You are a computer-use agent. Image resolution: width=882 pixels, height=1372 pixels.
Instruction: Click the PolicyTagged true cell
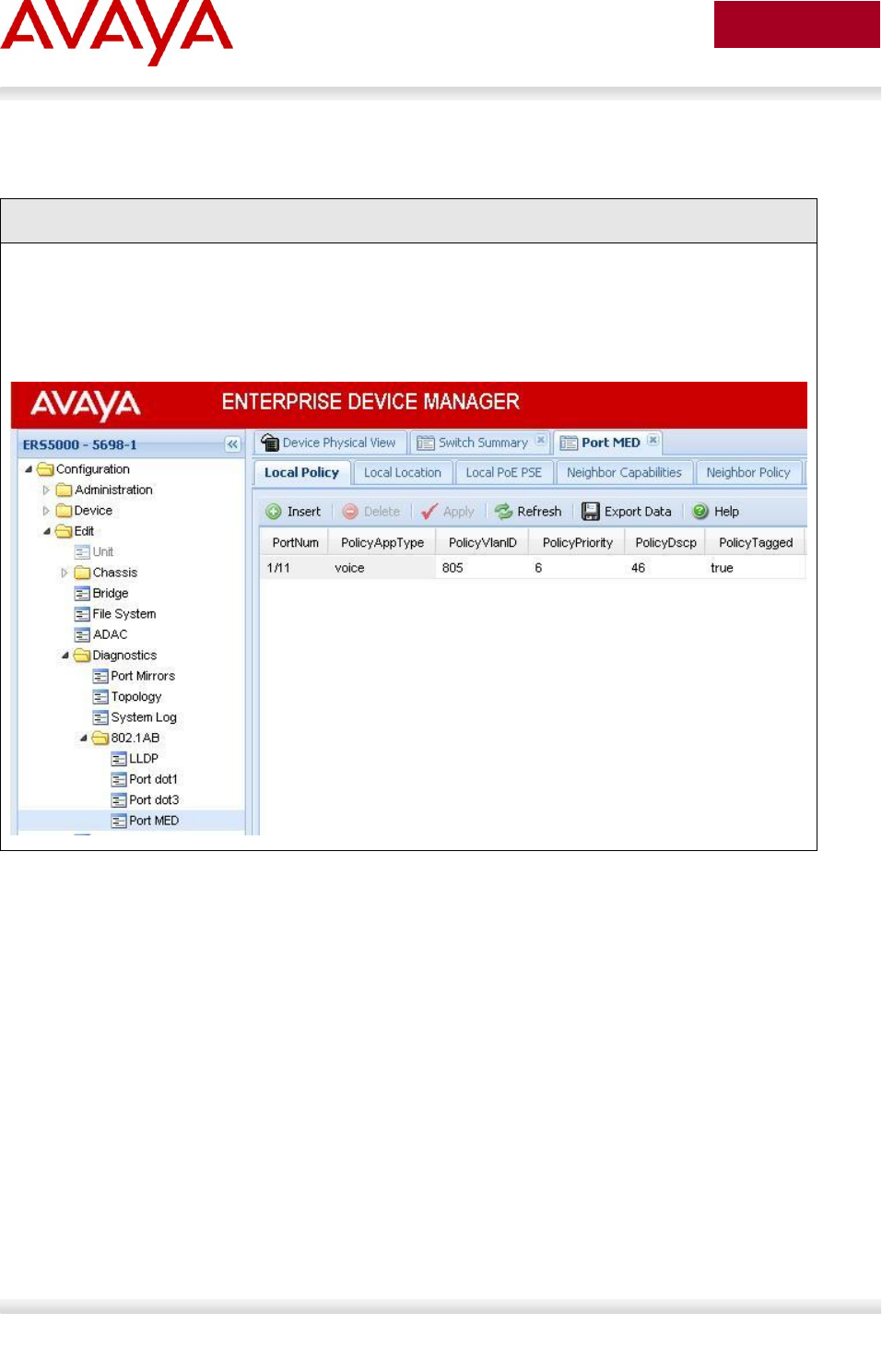tap(756, 568)
